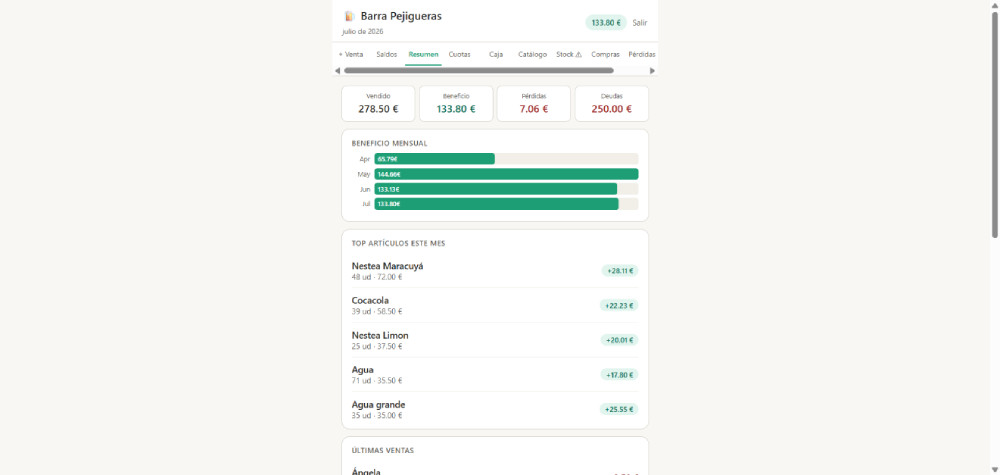The image size is (1000, 475).
Task: Click the julio de 2026 date label
Action: coord(362,31)
